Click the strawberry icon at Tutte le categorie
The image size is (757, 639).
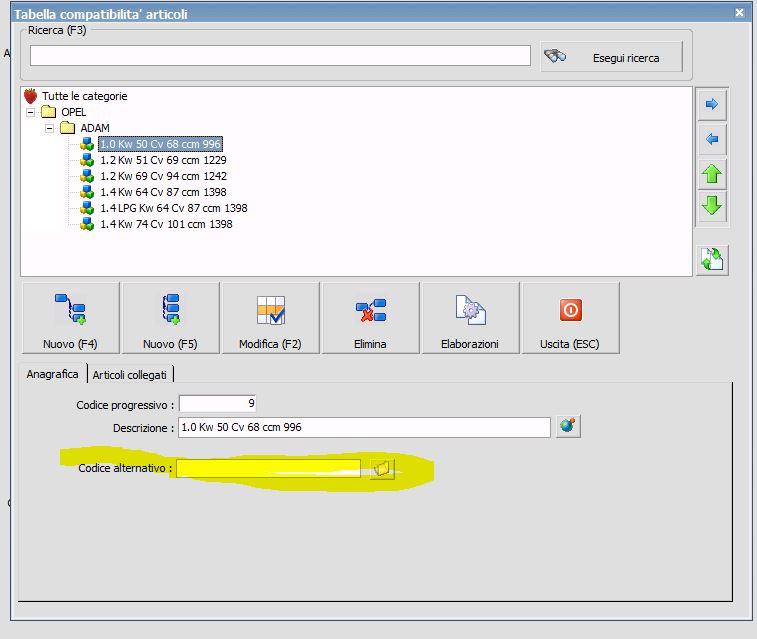pyautogui.click(x=30, y=96)
